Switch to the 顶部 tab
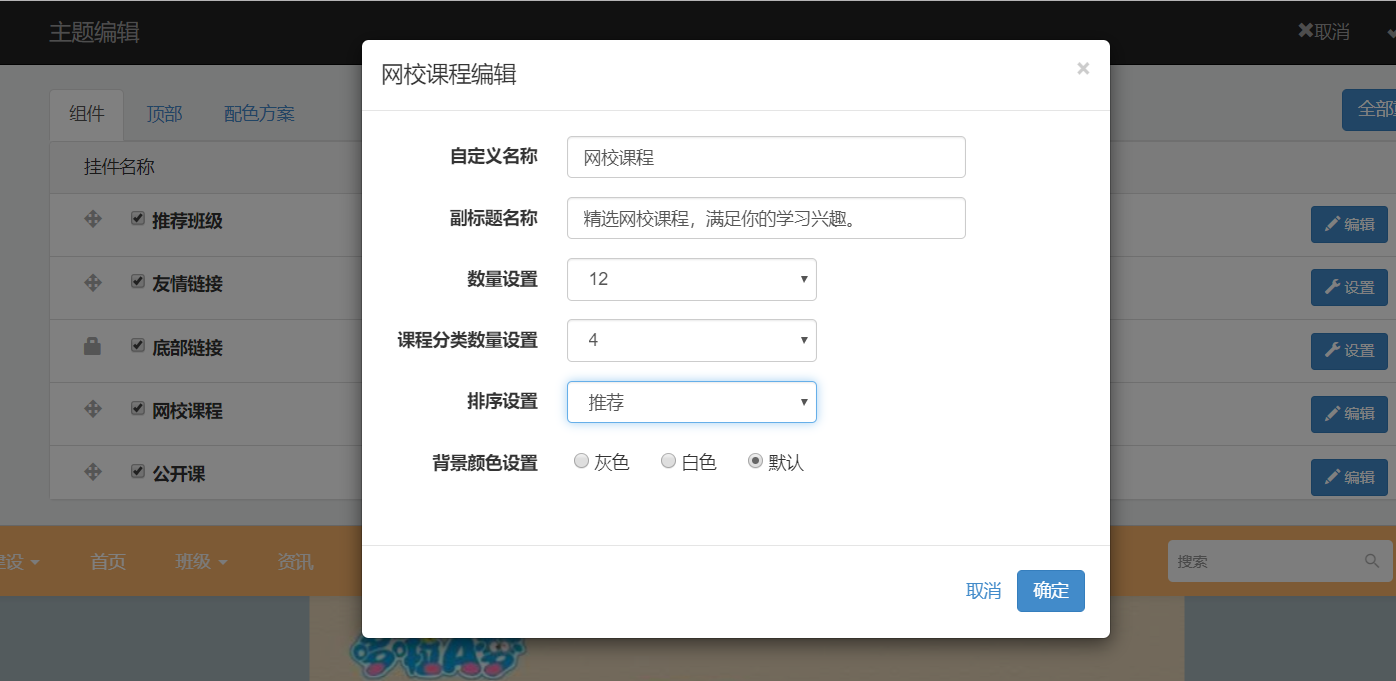The width and height of the screenshot is (1396, 681). click(x=164, y=114)
